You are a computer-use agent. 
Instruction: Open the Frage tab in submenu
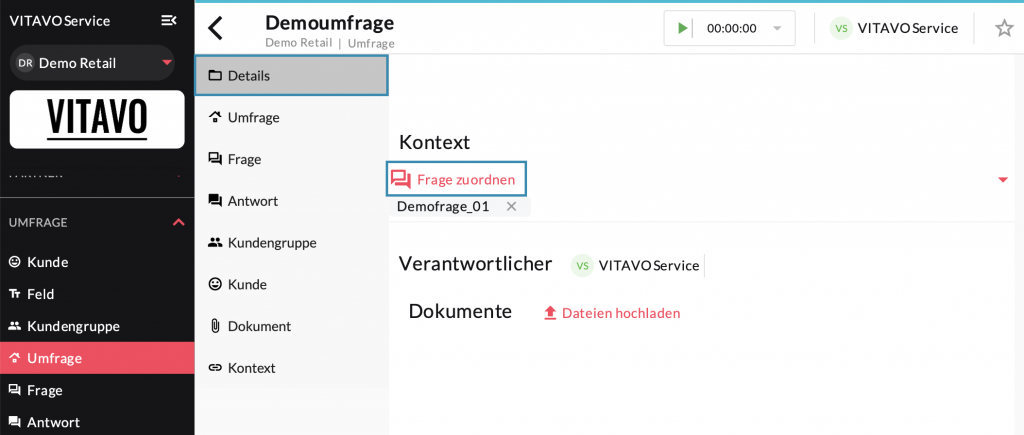pos(244,159)
